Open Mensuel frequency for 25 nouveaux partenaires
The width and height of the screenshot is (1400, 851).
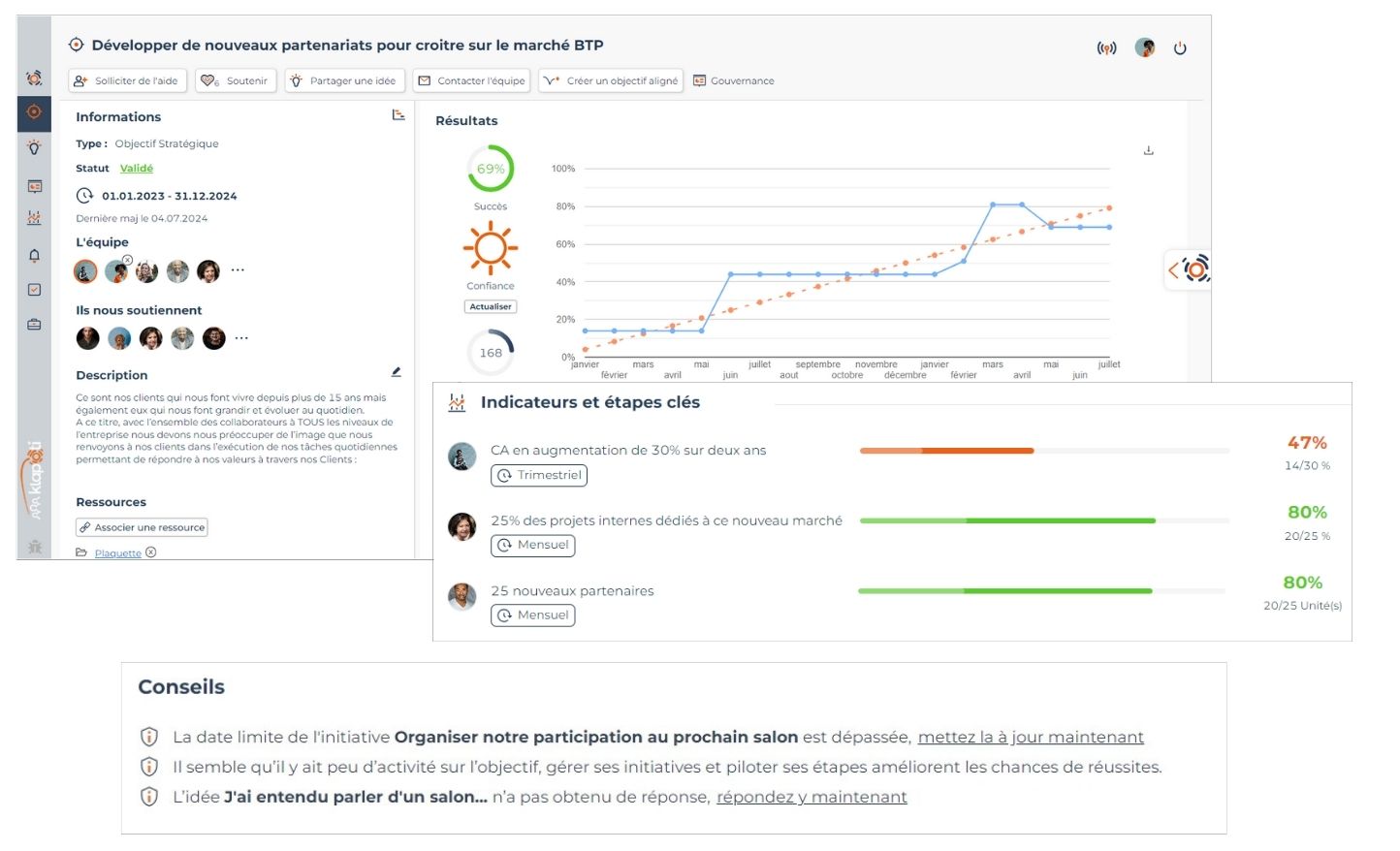(x=533, y=615)
